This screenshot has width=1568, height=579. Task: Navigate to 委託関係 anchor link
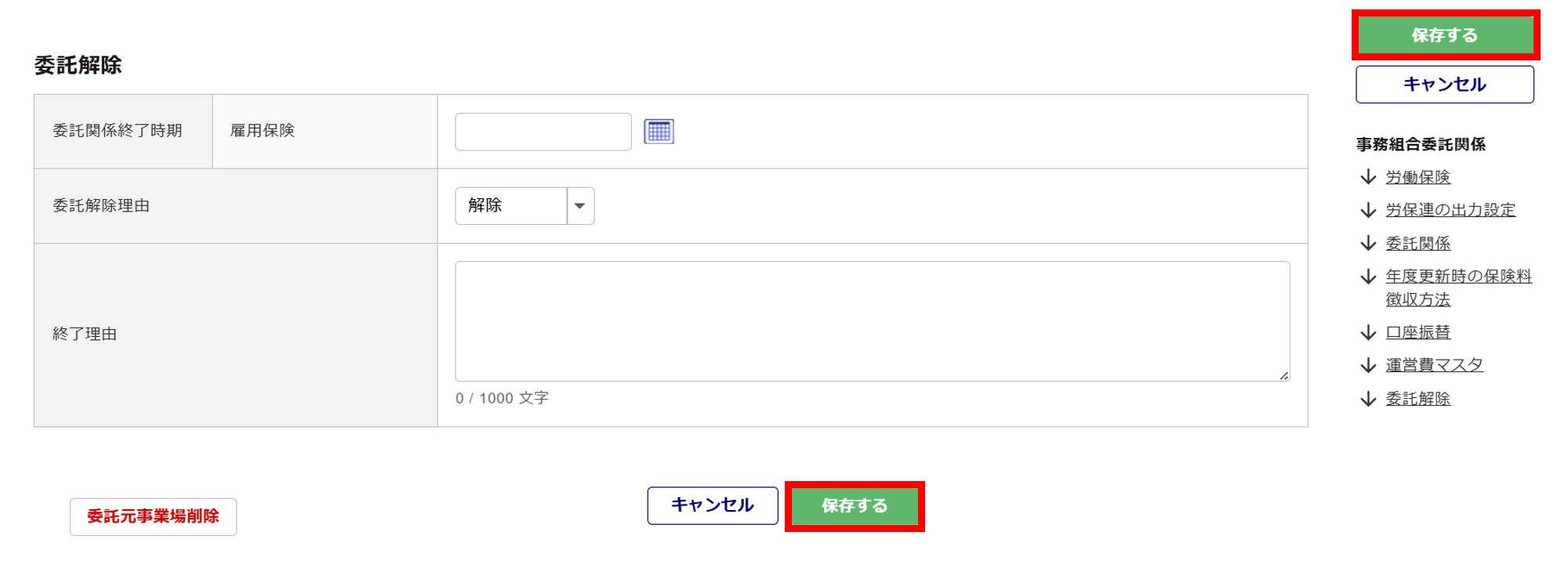pyautogui.click(x=1417, y=244)
